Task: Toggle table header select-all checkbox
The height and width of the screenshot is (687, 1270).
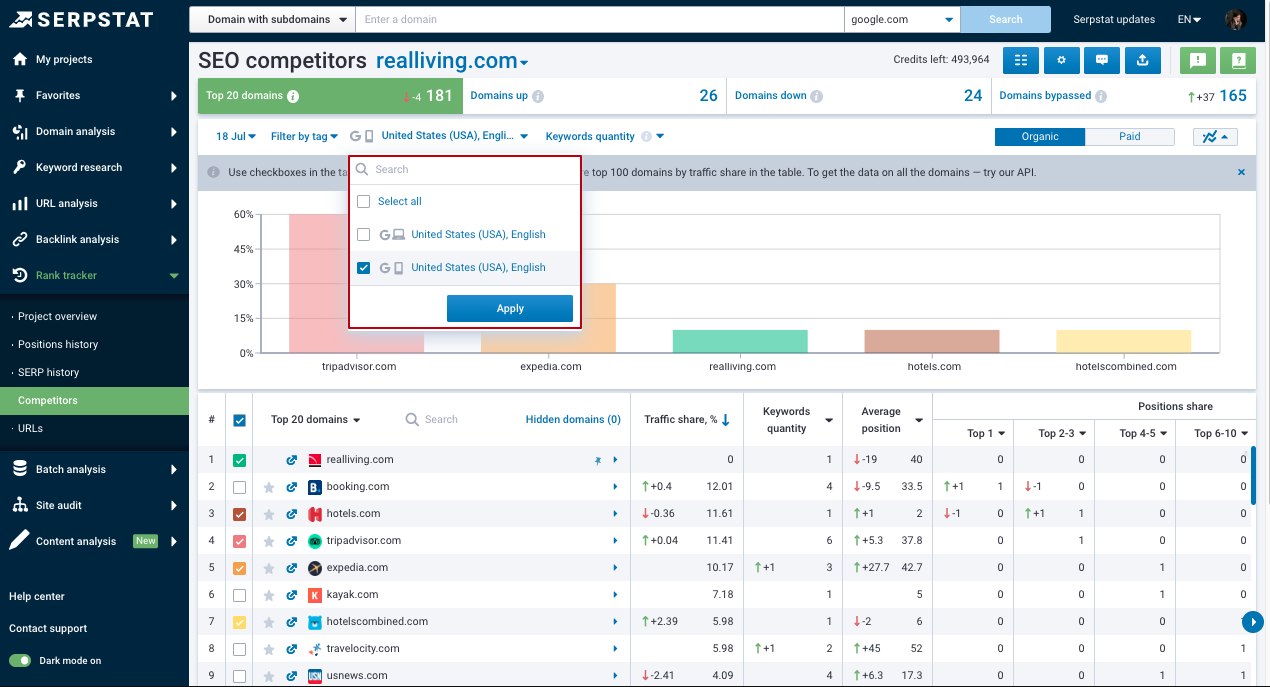Action: click(239, 420)
